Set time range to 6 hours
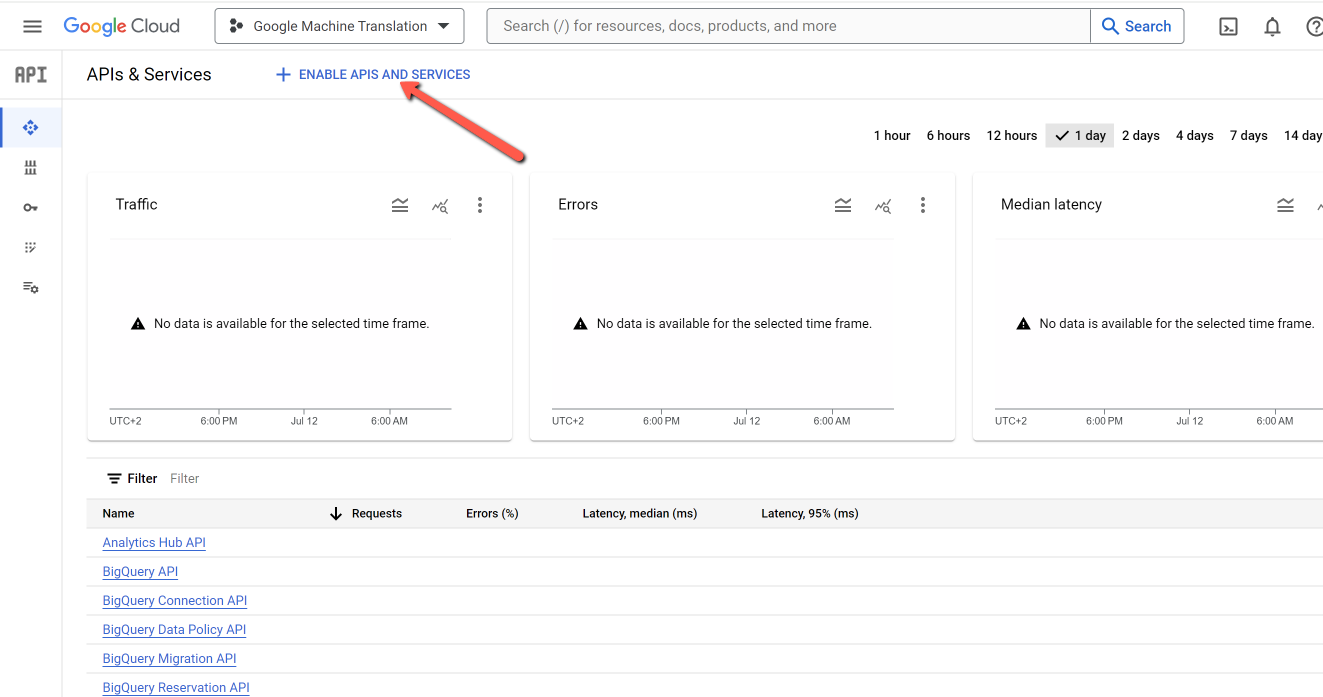The height and width of the screenshot is (697, 1323). point(948,136)
